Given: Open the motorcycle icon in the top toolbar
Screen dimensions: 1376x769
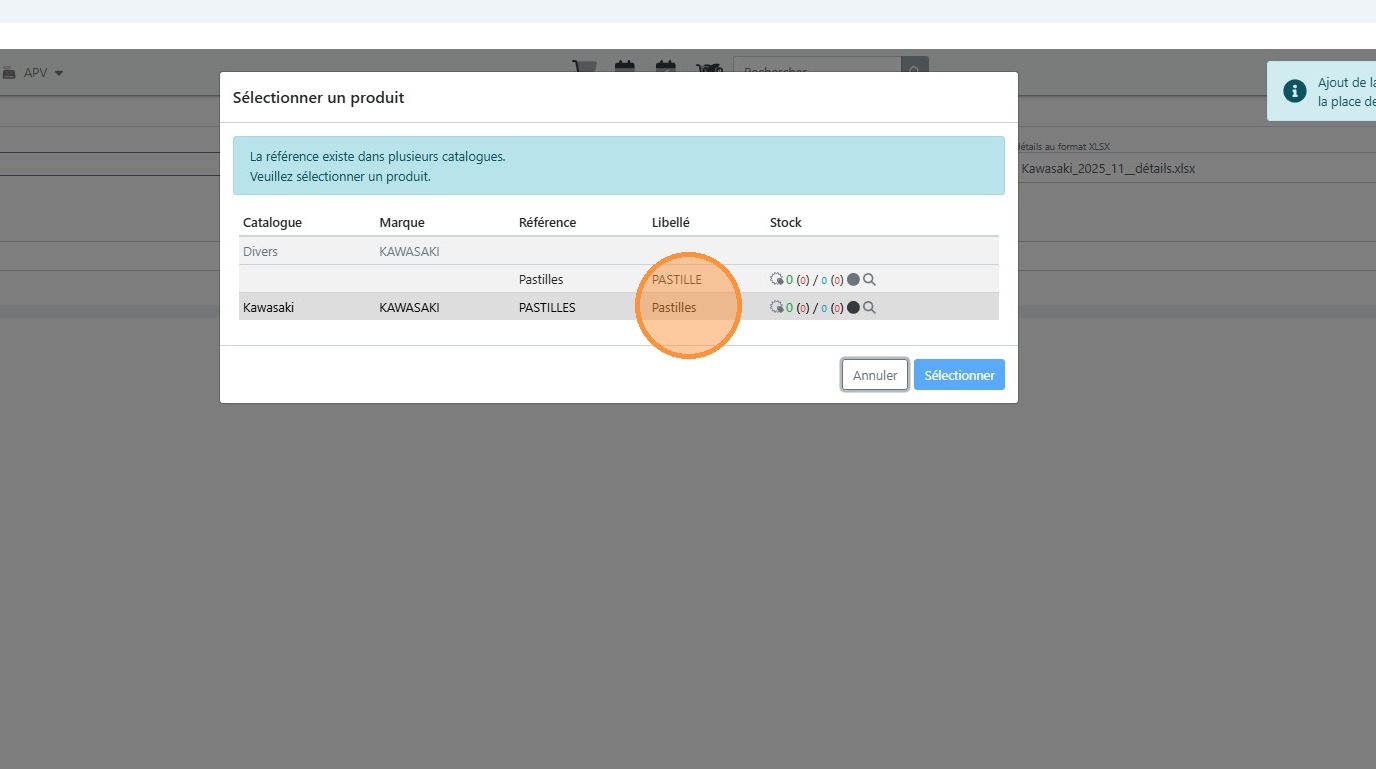Looking at the screenshot, I should point(709,67).
